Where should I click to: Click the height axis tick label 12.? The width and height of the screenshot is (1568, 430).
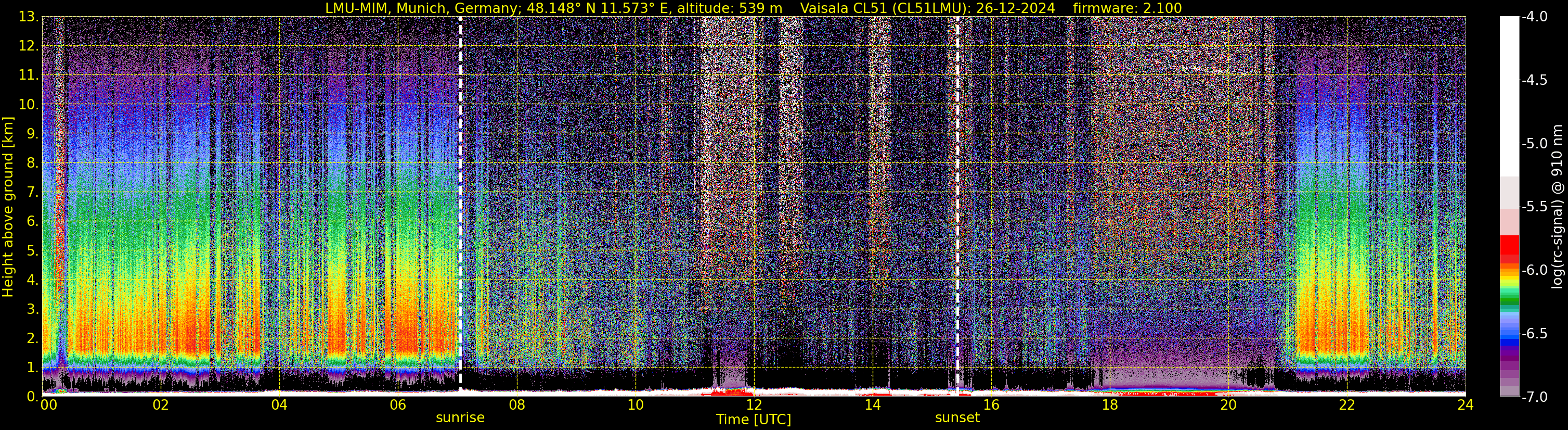(29, 46)
